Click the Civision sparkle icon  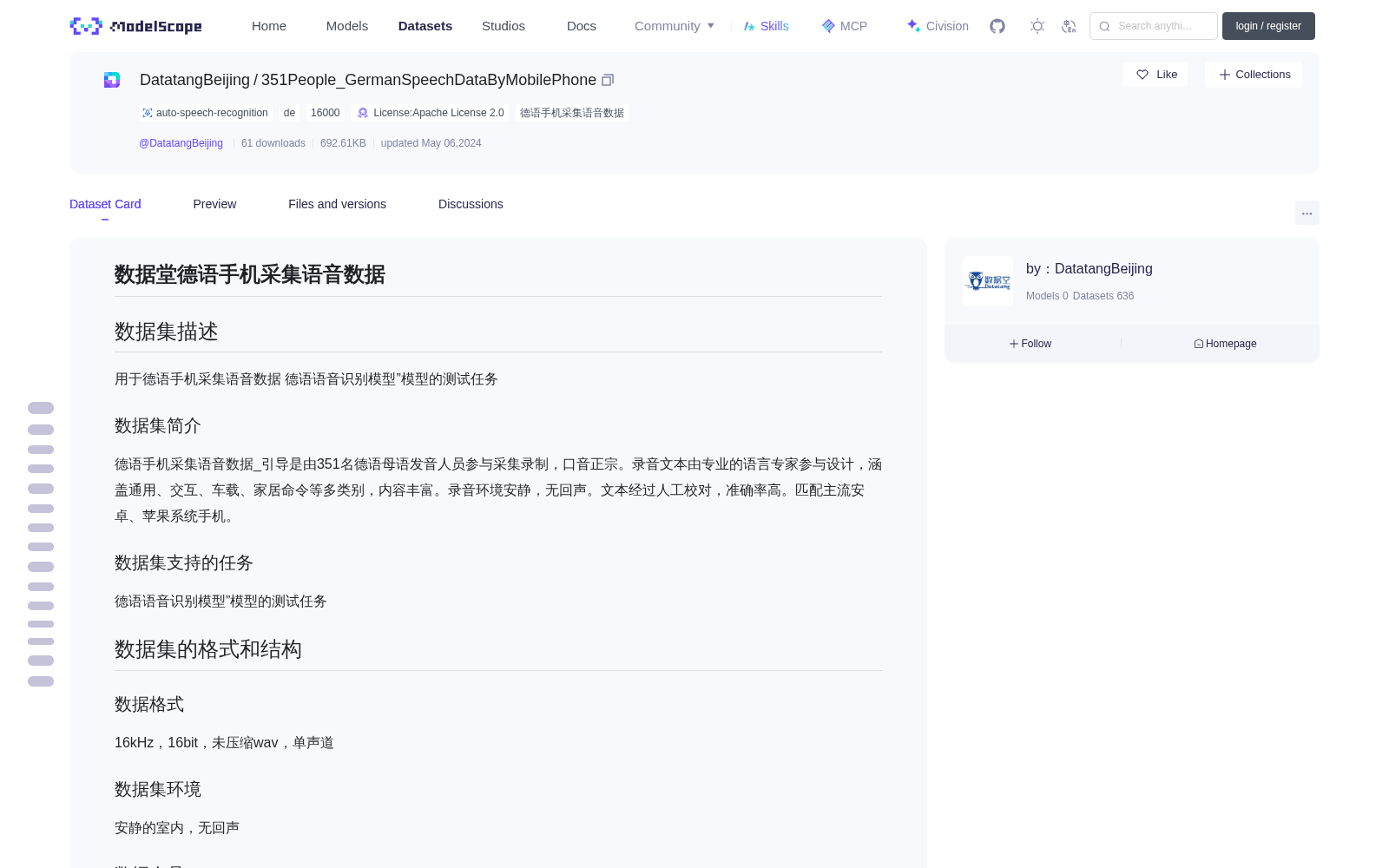(x=913, y=26)
